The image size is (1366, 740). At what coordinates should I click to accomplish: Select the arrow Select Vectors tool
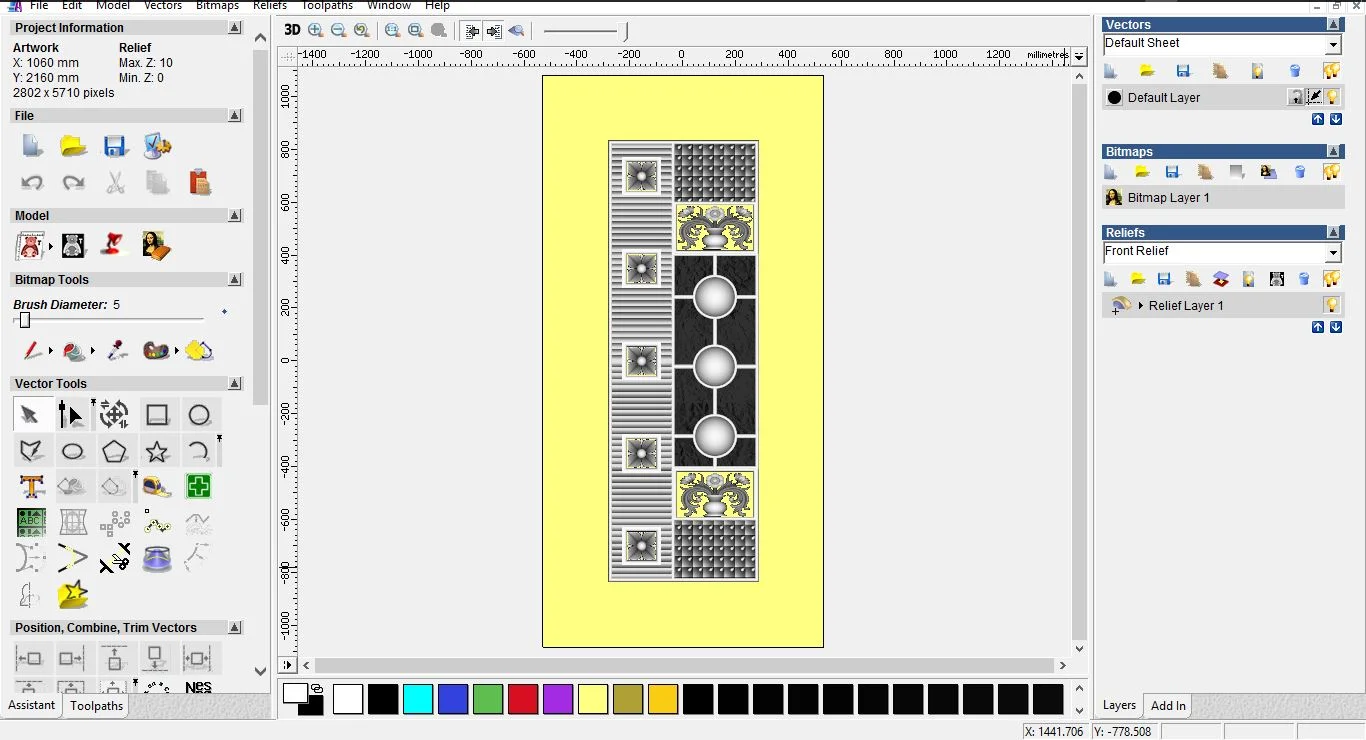pos(29,415)
